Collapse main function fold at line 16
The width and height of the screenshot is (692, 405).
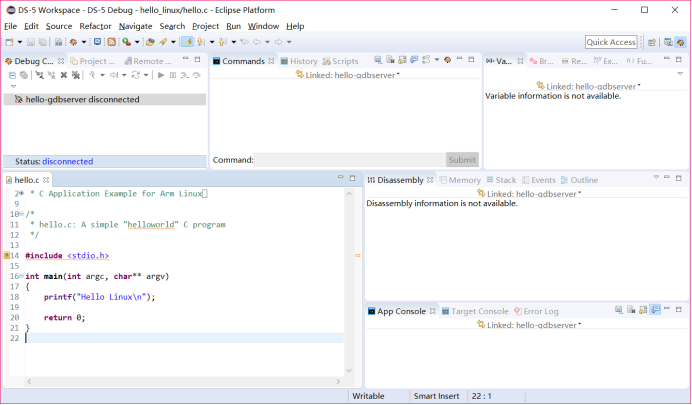coord(21,276)
